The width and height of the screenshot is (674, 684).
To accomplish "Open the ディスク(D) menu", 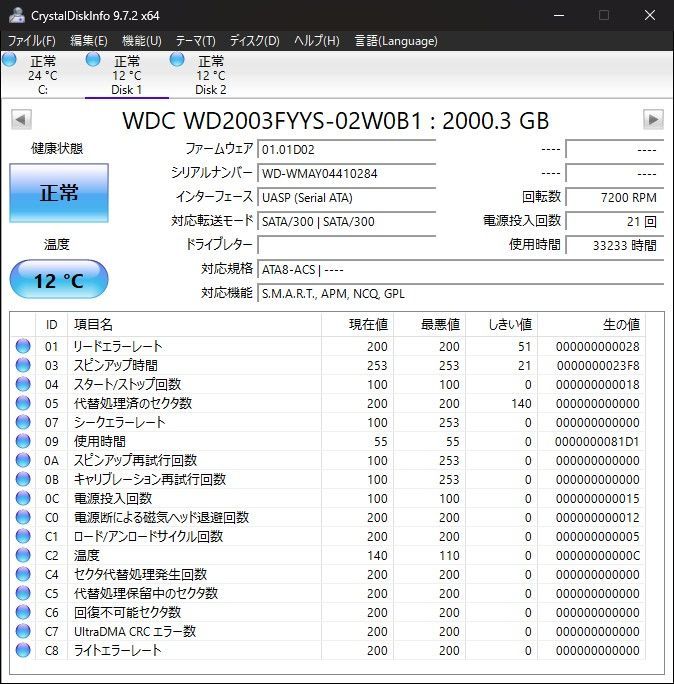I will pos(254,41).
